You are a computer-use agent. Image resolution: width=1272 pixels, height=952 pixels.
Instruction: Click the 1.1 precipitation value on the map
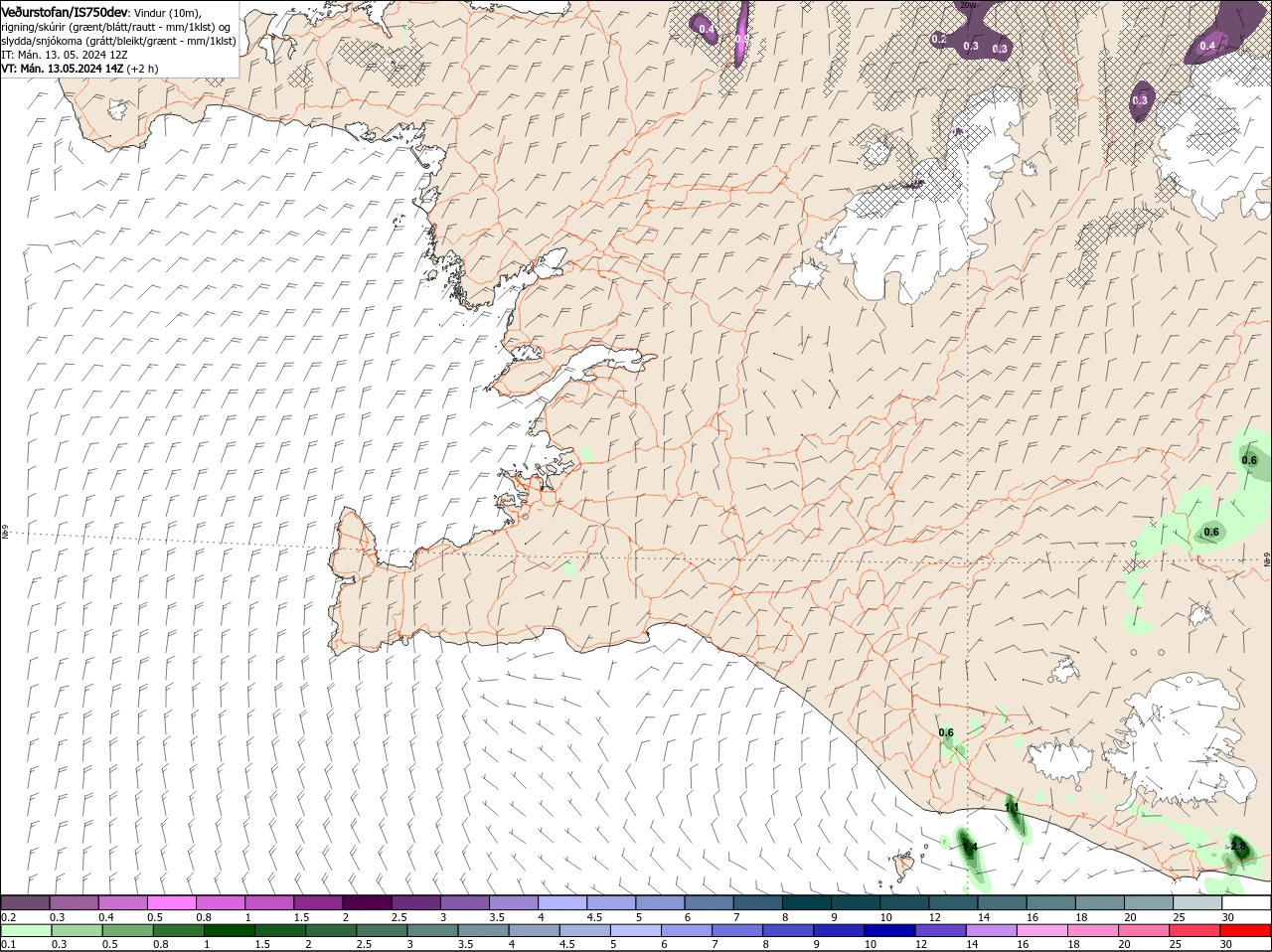click(1013, 808)
